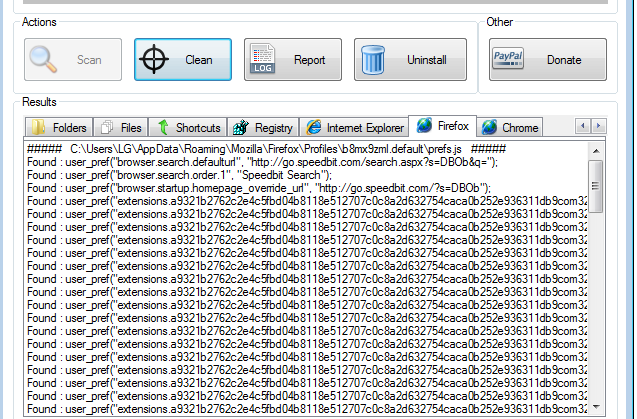Select the Firefox tab
Image resolution: width=637 pixels, height=419 pixels.
(x=442, y=126)
